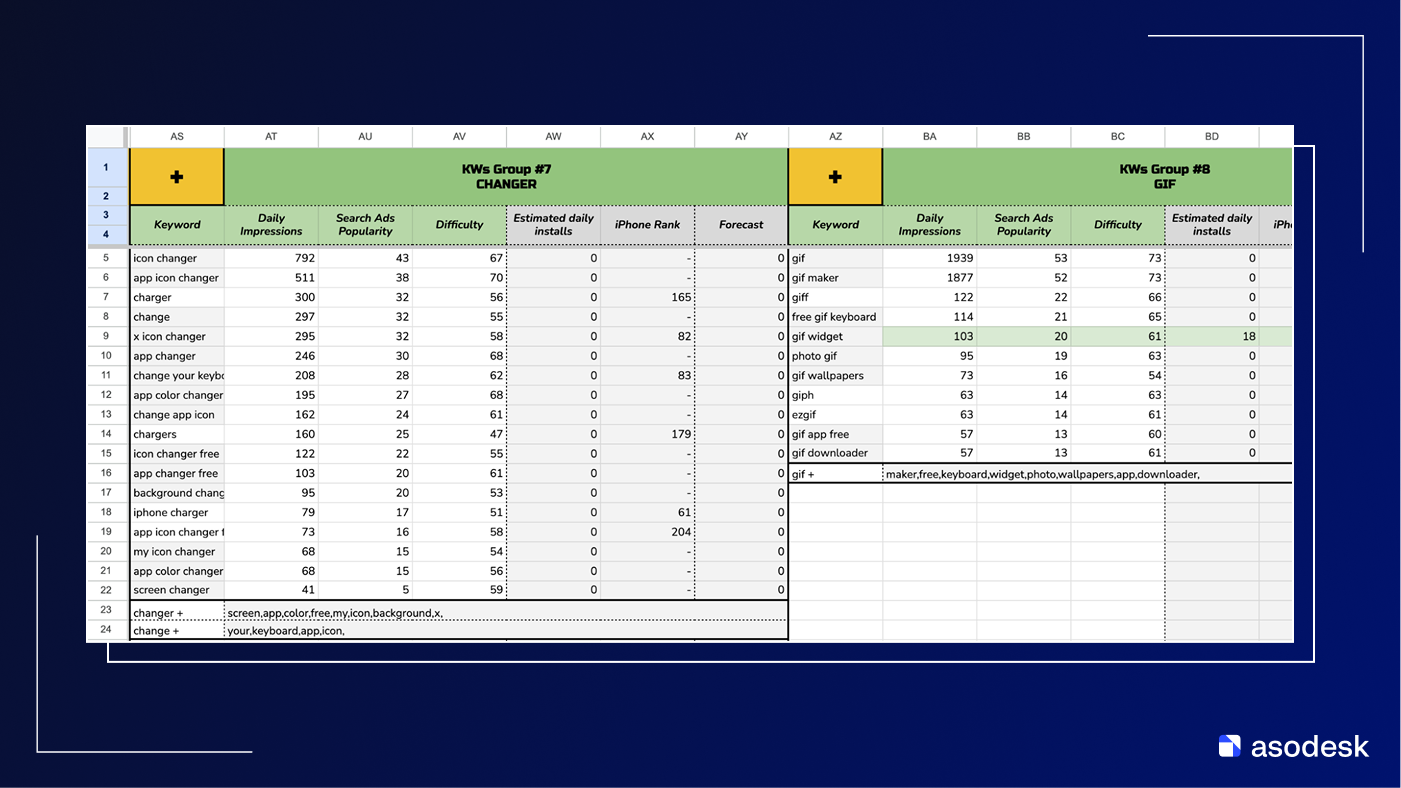1401x788 pixels.
Task: Click the asodesk logo icon
Action: pos(1229,746)
